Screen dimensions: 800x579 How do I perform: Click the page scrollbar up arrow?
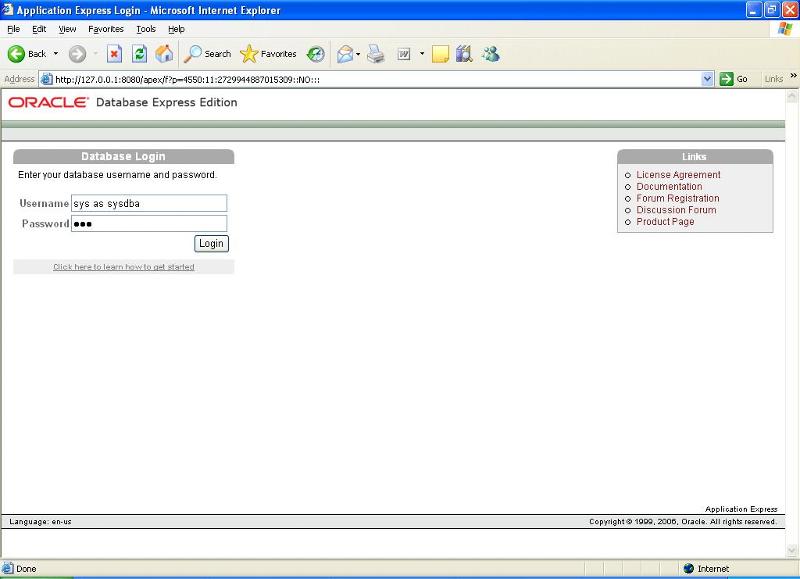[x=792, y=96]
